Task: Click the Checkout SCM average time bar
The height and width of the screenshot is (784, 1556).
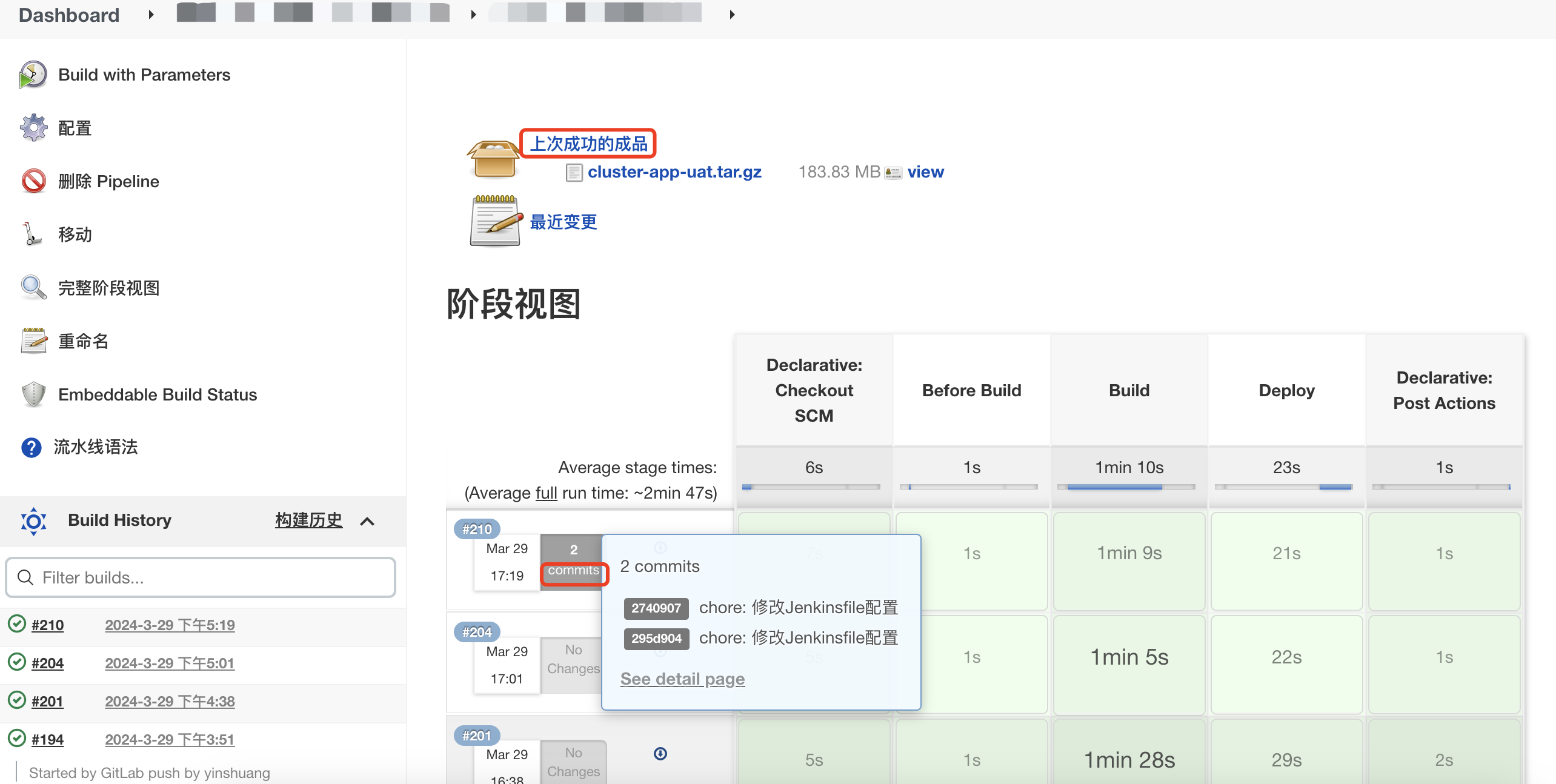Action: [x=811, y=487]
